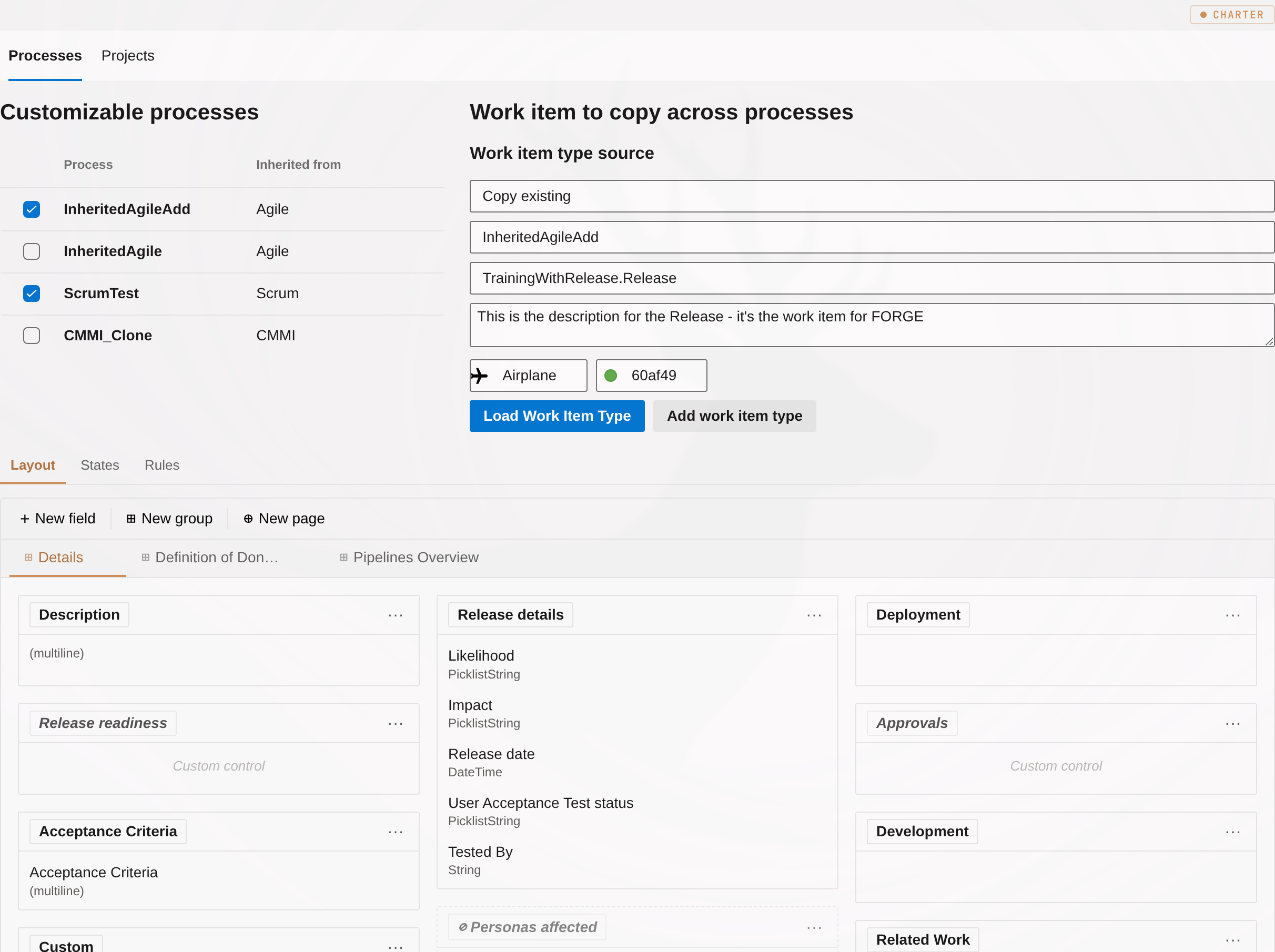Click the Release details group title

coord(510,615)
